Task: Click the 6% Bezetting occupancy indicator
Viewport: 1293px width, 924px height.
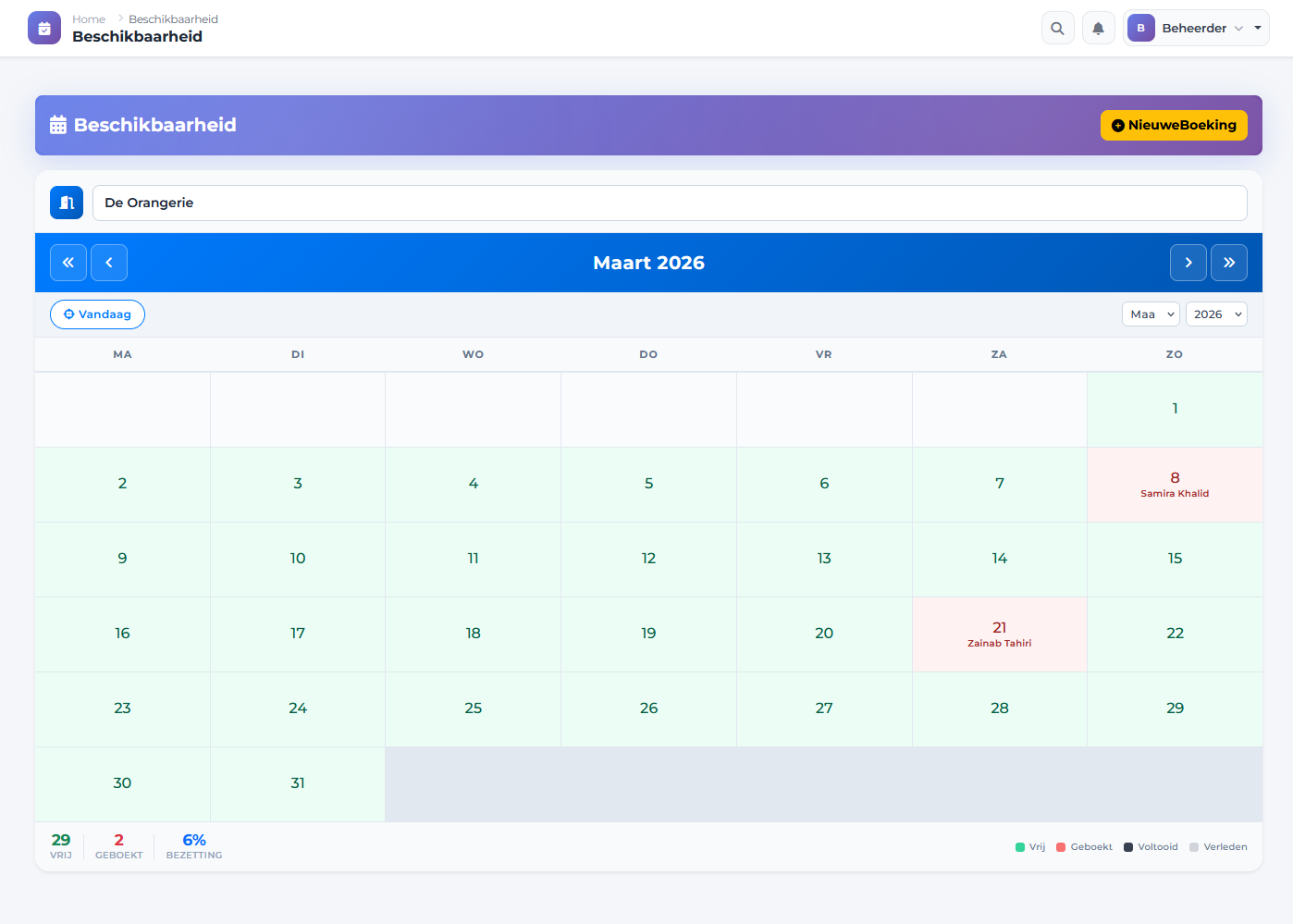Action: coord(193,846)
